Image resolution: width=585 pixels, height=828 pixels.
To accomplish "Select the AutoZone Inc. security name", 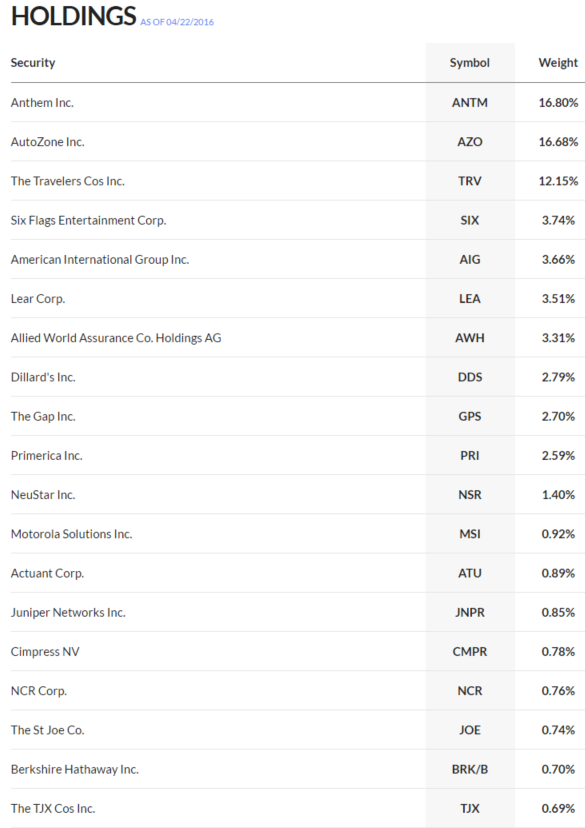I will (48, 142).
